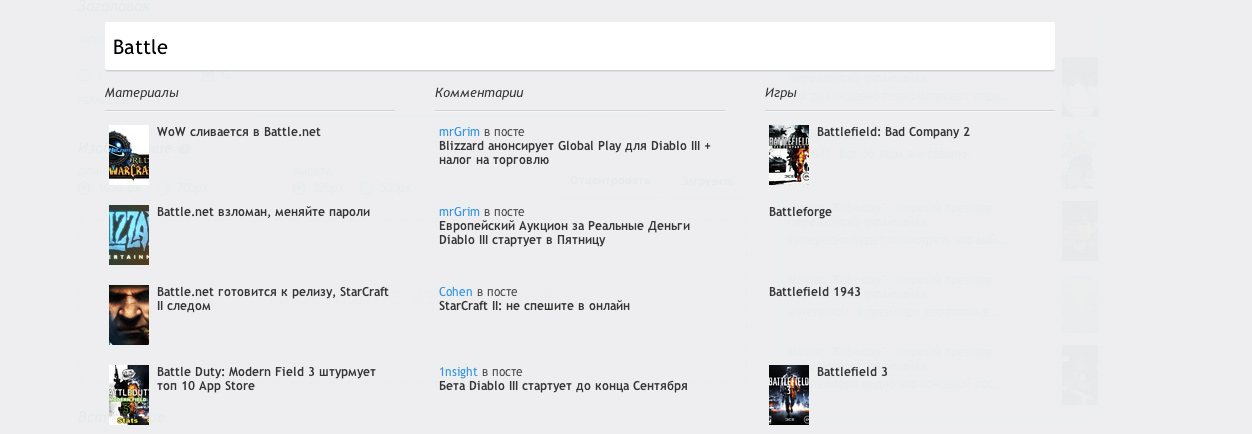Click Battlefield: Bad Company 2 cover thumbnail
Image resolution: width=1252 pixels, height=434 pixels.
coord(789,155)
